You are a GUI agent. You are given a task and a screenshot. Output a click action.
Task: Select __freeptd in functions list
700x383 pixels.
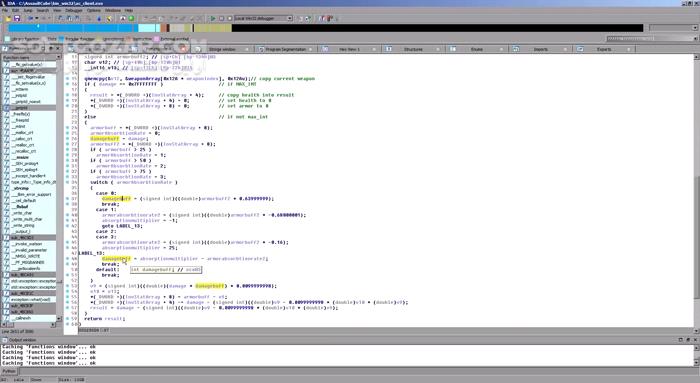click(21, 120)
